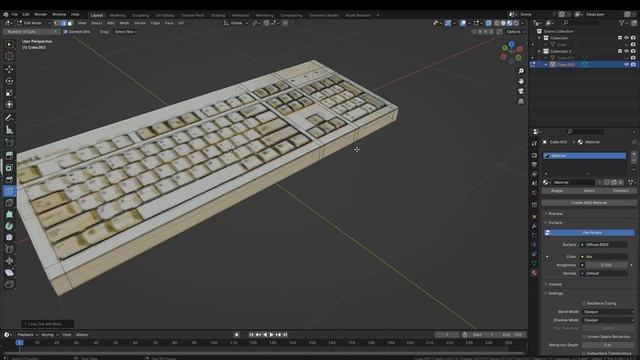The height and width of the screenshot is (360, 640).
Task: Select the Measure tool
Action: pyautogui.click(x=9, y=130)
